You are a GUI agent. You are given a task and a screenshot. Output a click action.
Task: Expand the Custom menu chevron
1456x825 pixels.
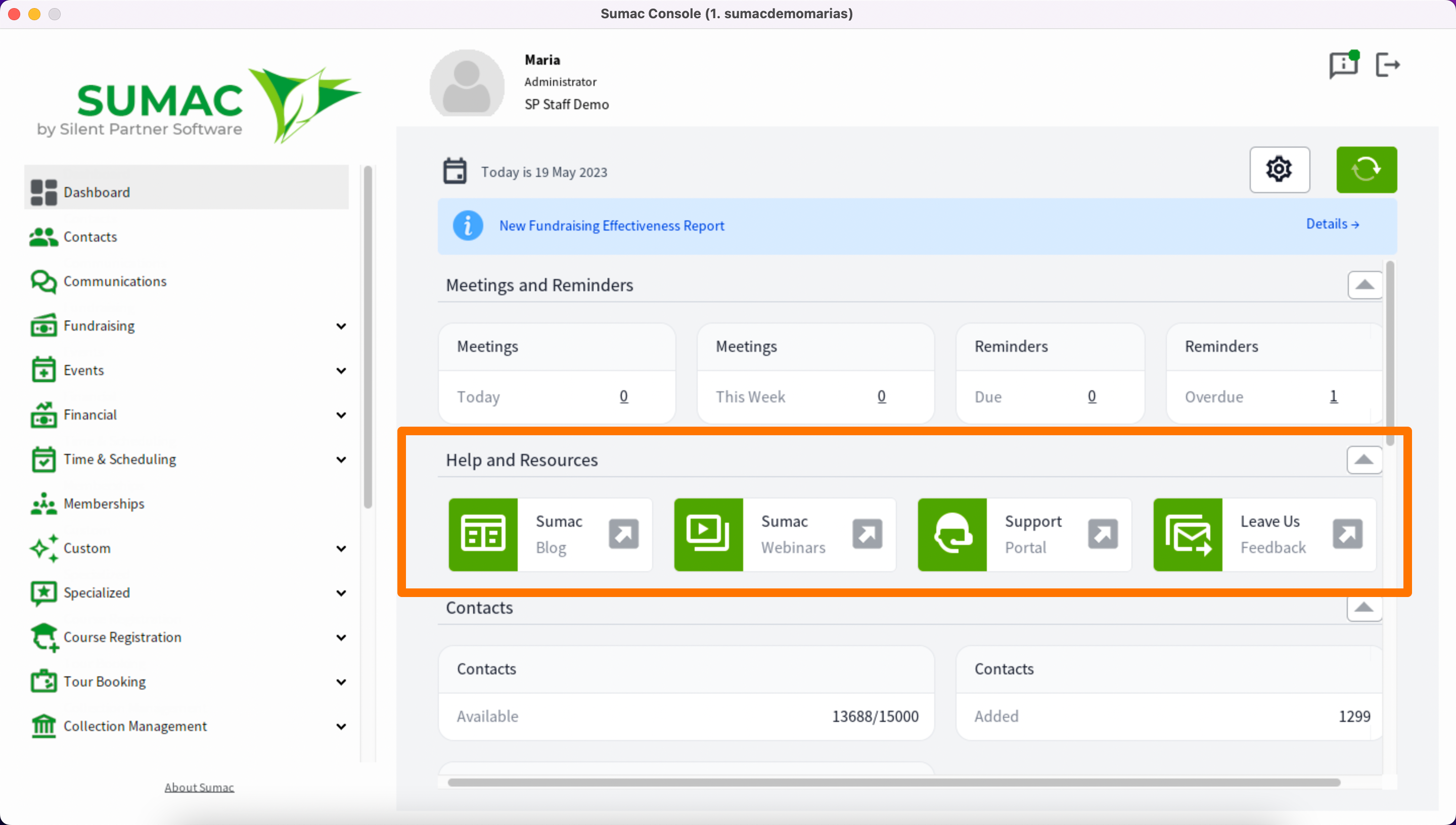[x=341, y=548]
